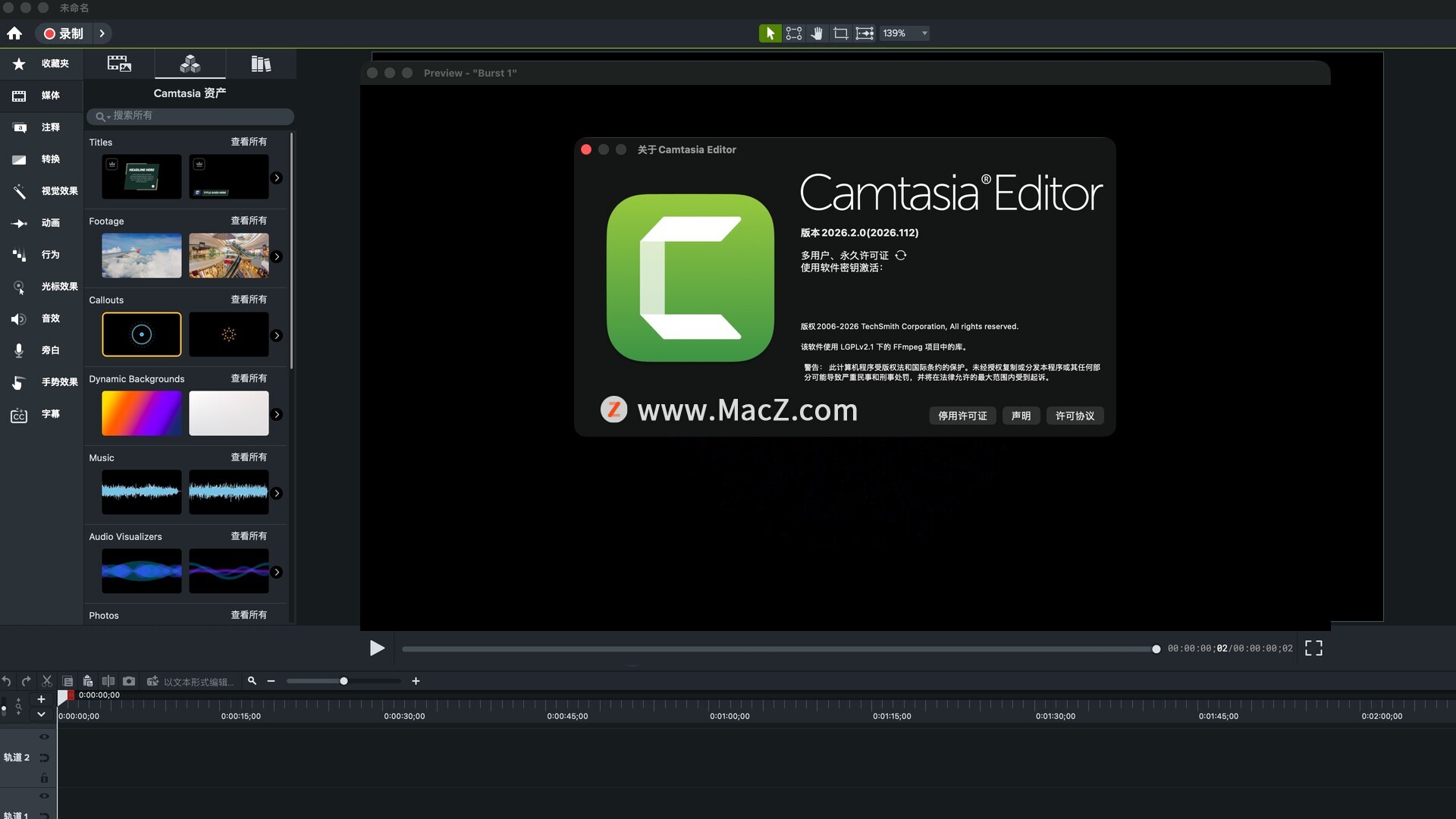This screenshot has width=1456, height=819.
Task: Open the 许可协议 license agreement button
Action: pyautogui.click(x=1075, y=416)
